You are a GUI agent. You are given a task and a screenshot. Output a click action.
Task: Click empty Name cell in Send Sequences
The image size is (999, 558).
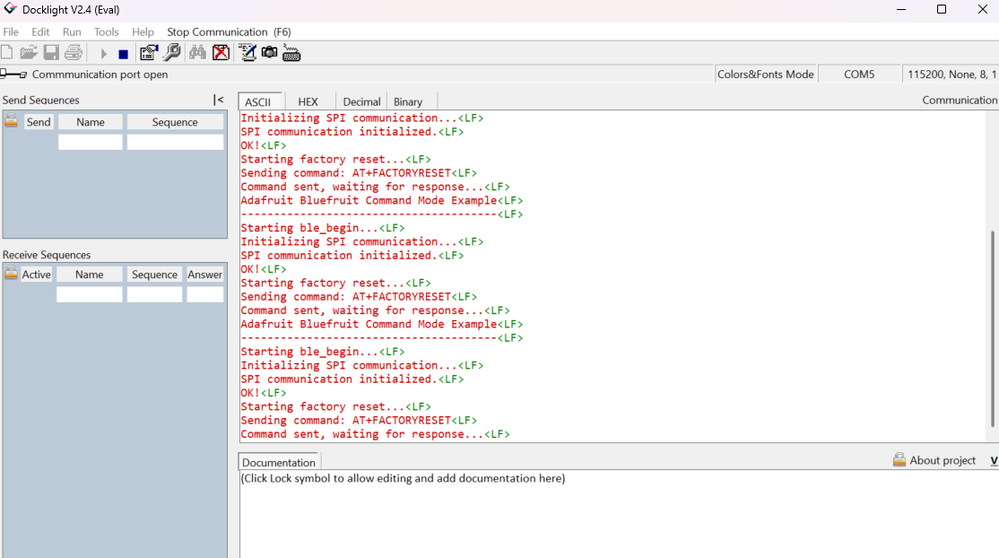(90, 141)
